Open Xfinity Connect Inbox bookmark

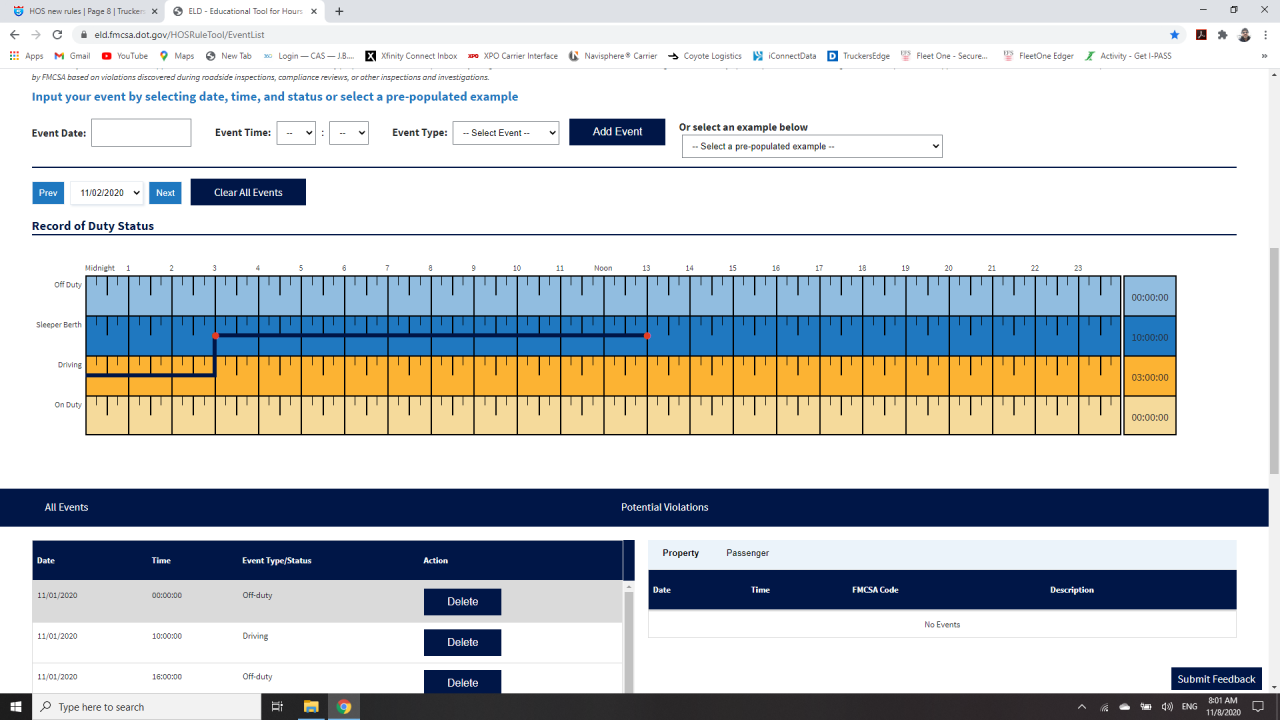point(411,56)
